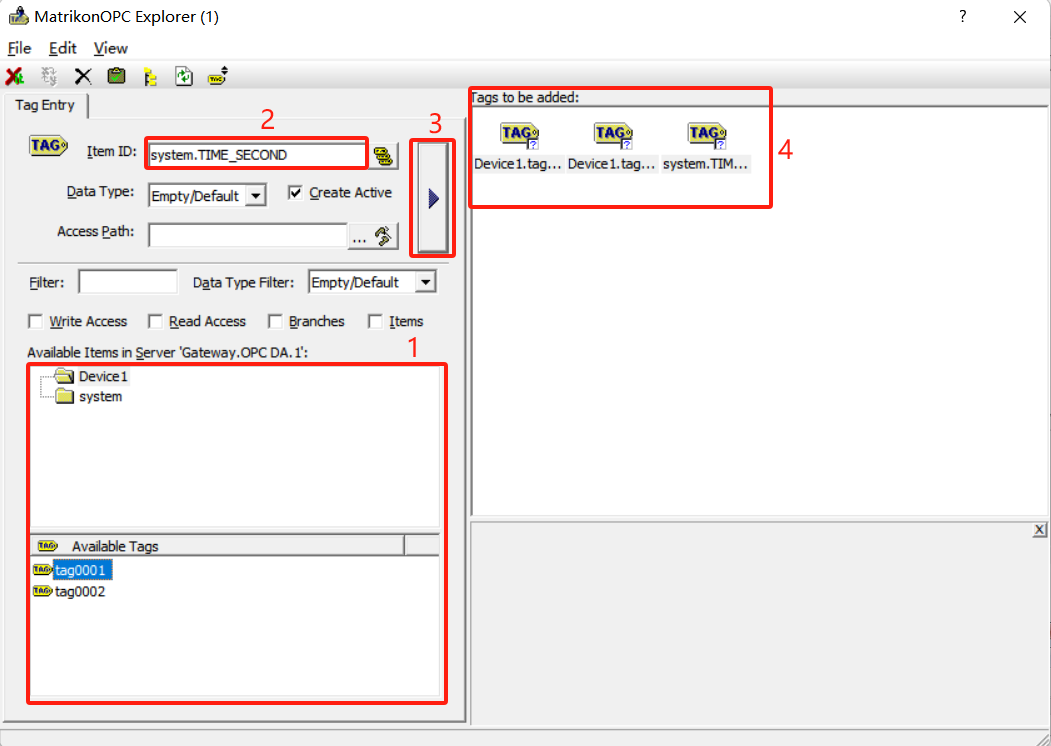Click the Filter text field

click(x=128, y=282)
